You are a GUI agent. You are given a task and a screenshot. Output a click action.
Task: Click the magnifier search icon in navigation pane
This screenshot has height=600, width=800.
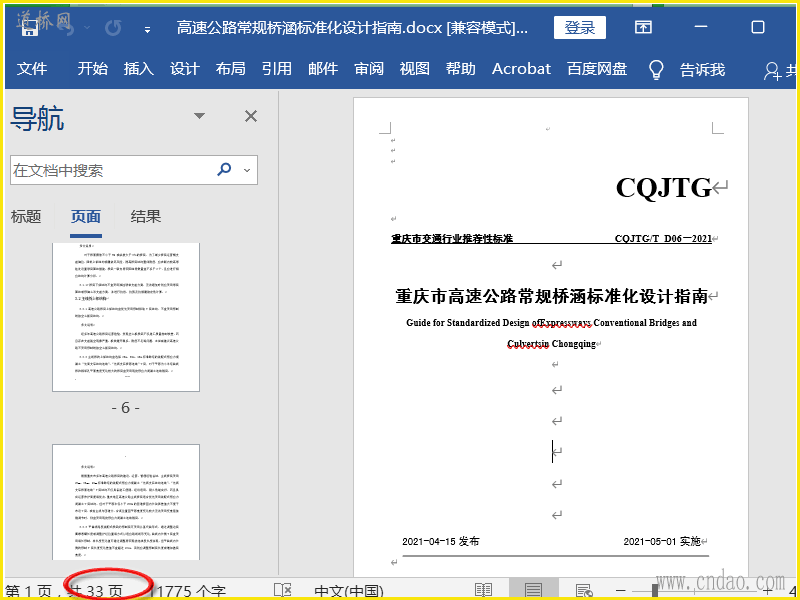pos(224,170)
